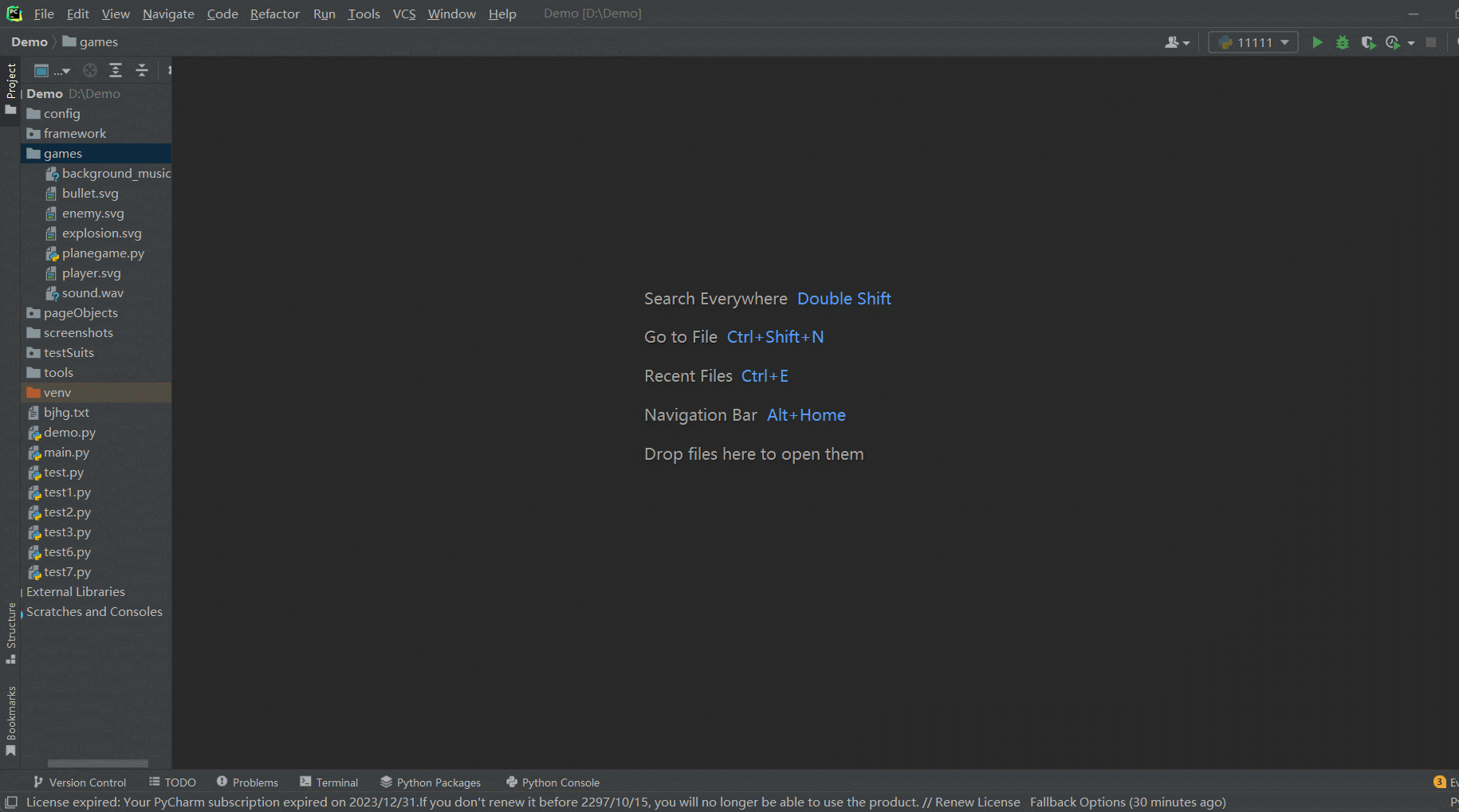The width and height of the screenshot is (1459, 812).
Task: Open the 11111 run configuration dropdown
Action: pyautogui.click(x=1253, y=43)
